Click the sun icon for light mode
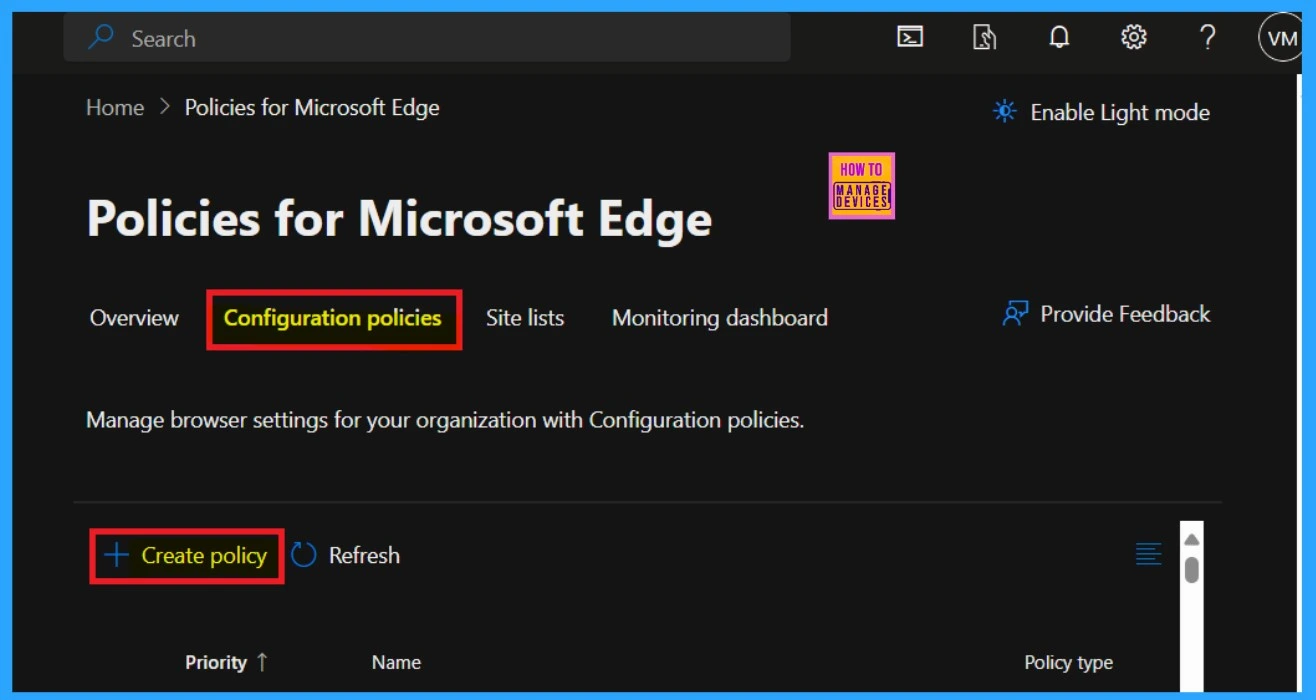The width and height of the screenshot is (1316, 700). tap(1004, 112)
